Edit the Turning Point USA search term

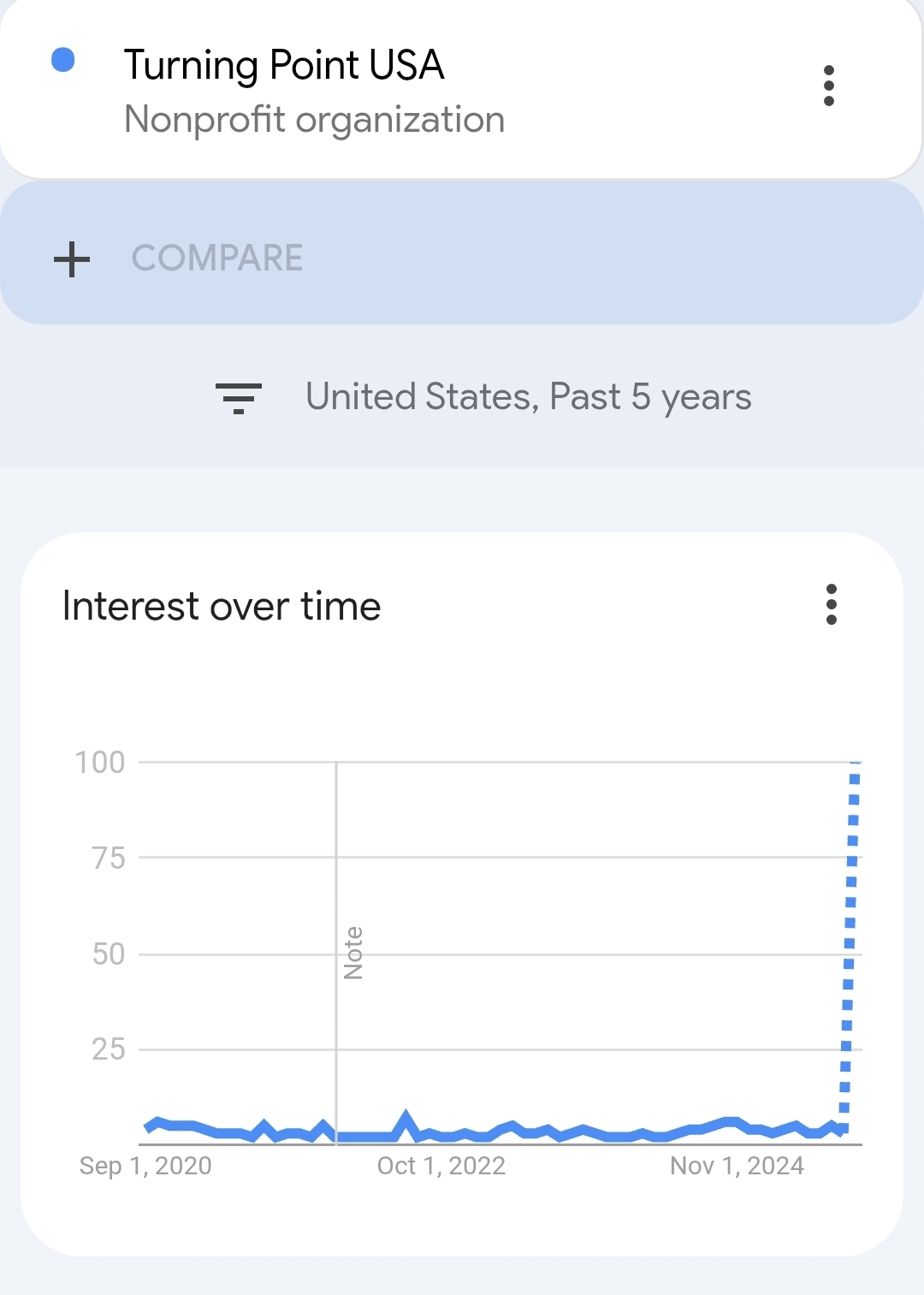tap(284, 65)
